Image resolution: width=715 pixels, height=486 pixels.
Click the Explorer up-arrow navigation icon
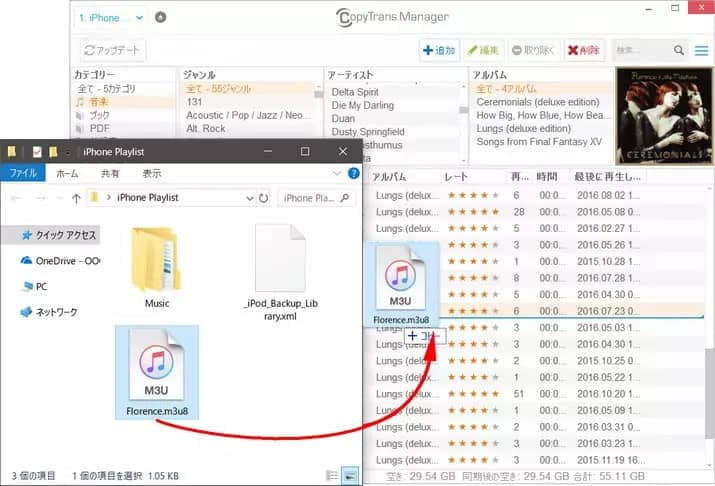click(76, 198)
